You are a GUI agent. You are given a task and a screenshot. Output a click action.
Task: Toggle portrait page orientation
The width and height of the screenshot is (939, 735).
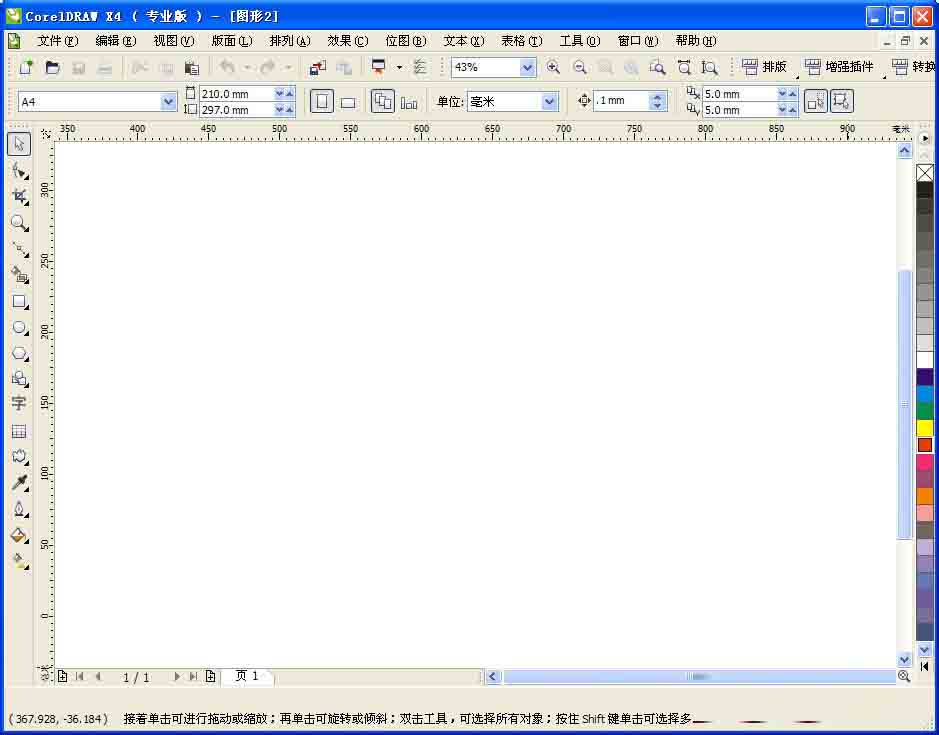click(x=322, y=100)
